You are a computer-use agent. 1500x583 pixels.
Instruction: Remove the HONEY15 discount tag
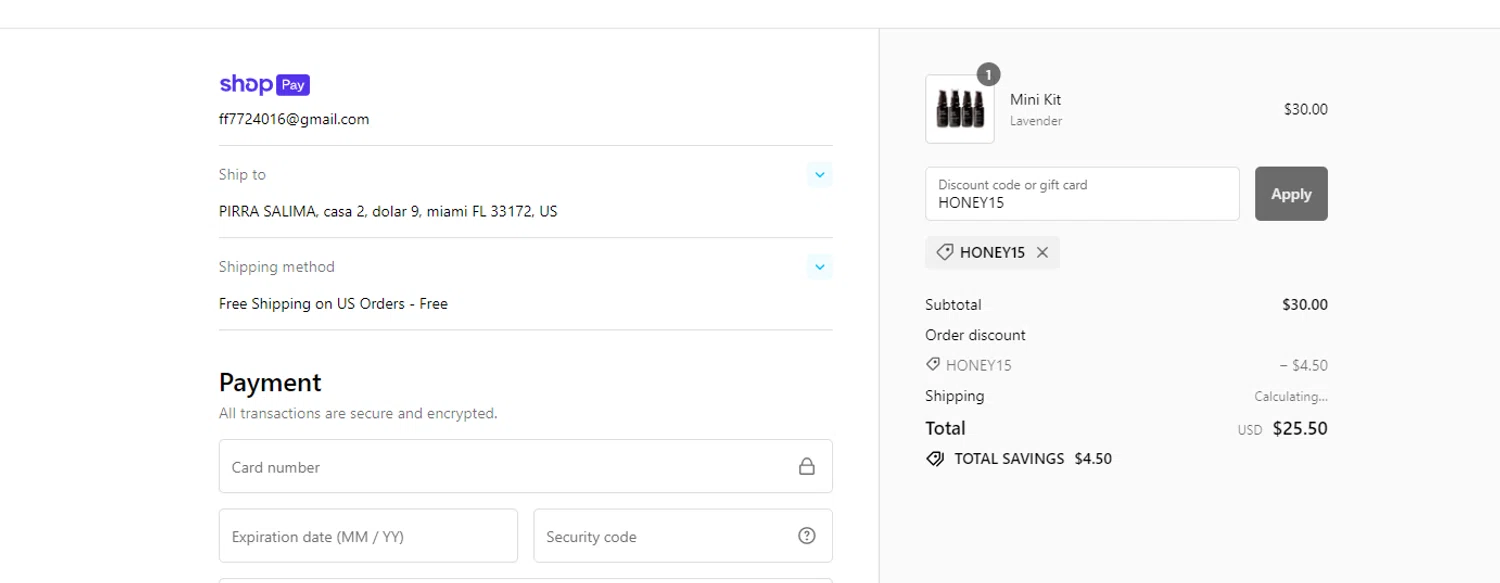pyautogui.click(x=1042, y=253)
